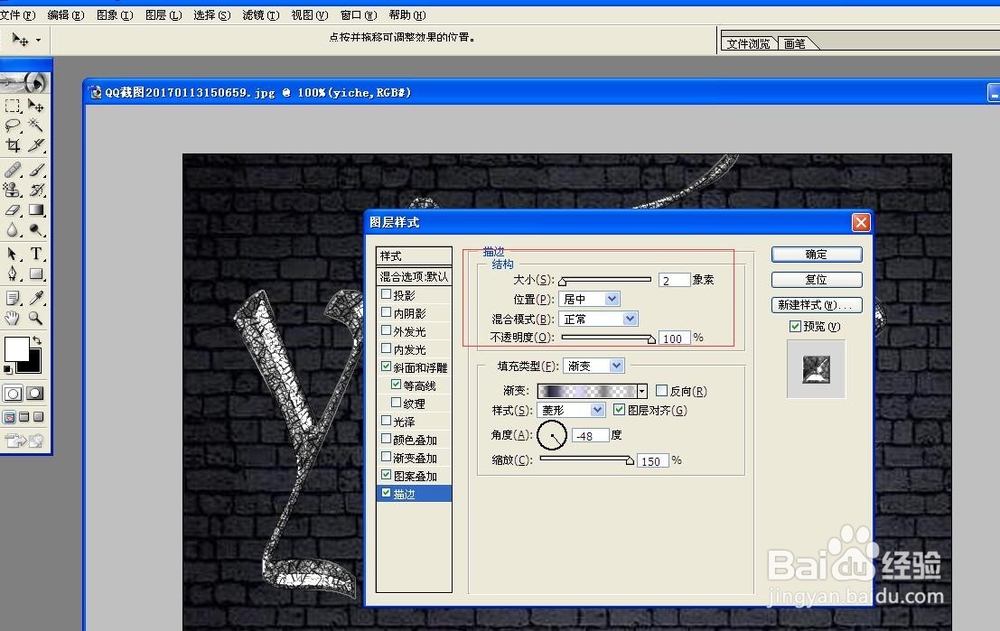
Task: Select the Move tool in the toolbox
Action: click(36, 106)
